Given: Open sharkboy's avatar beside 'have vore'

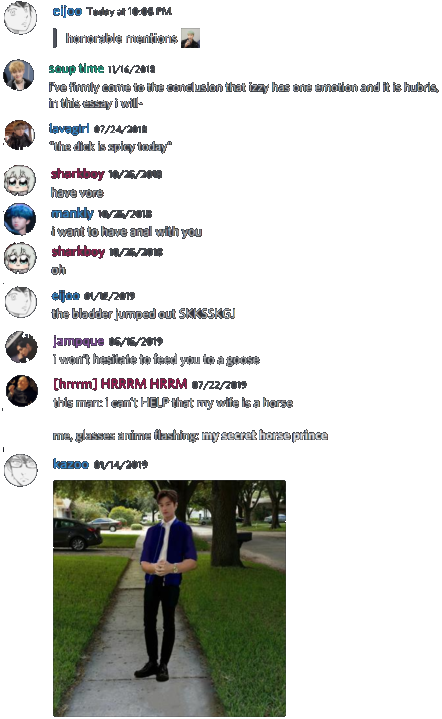Looking at the screenshot, I should 20,180.
